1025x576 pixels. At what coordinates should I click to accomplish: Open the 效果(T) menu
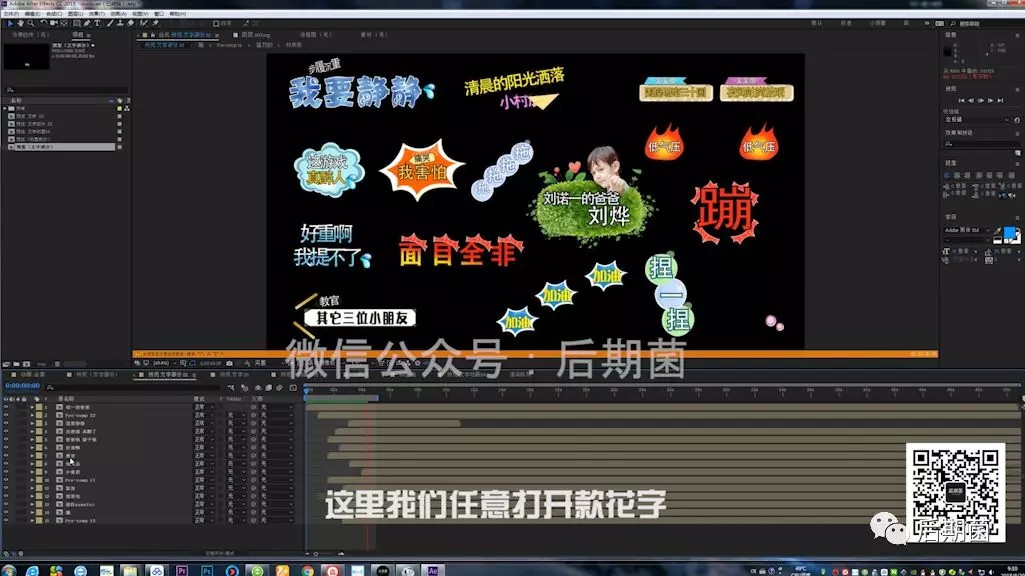97,14
